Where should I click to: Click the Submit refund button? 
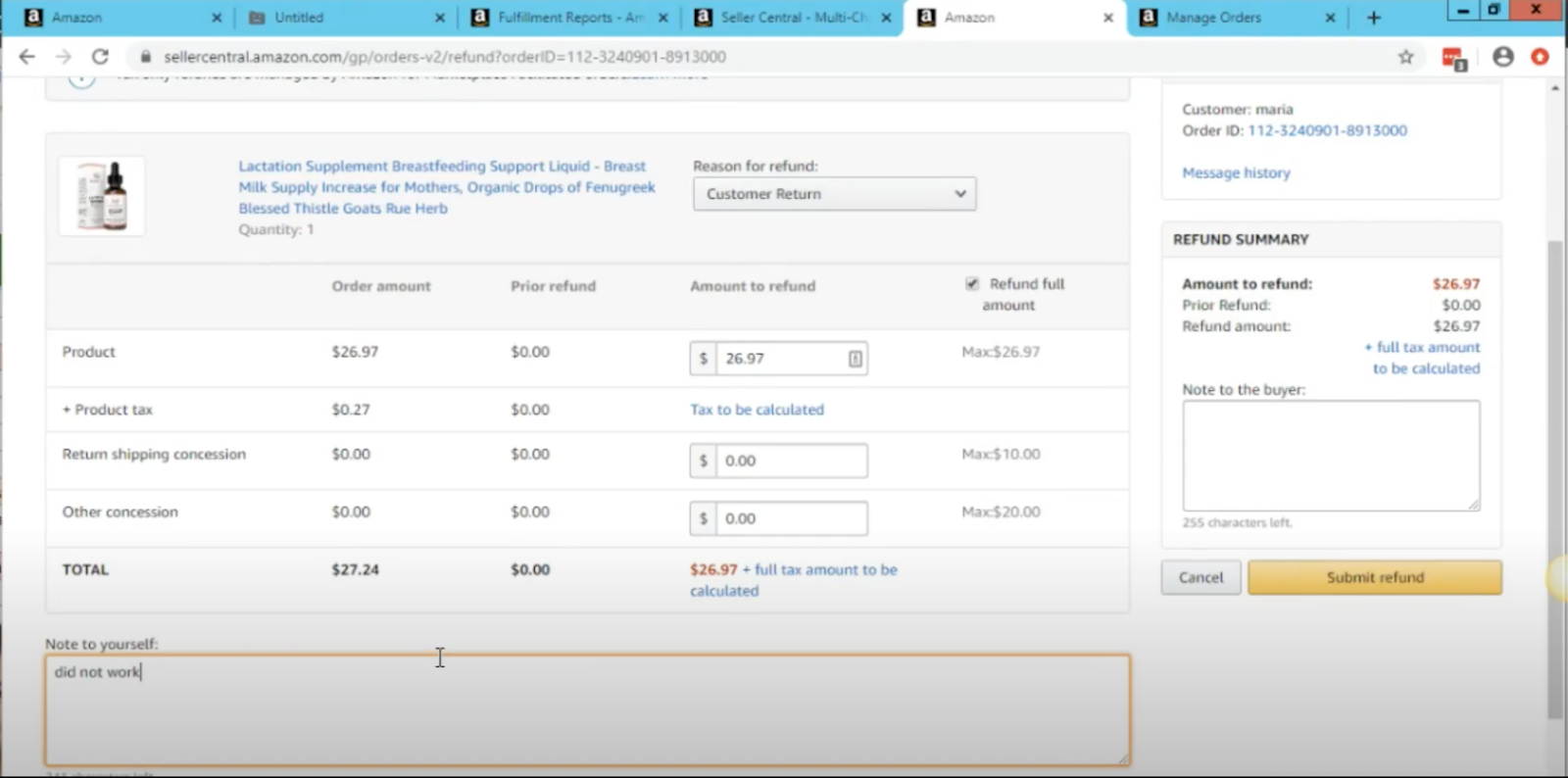pos(1374,577)
